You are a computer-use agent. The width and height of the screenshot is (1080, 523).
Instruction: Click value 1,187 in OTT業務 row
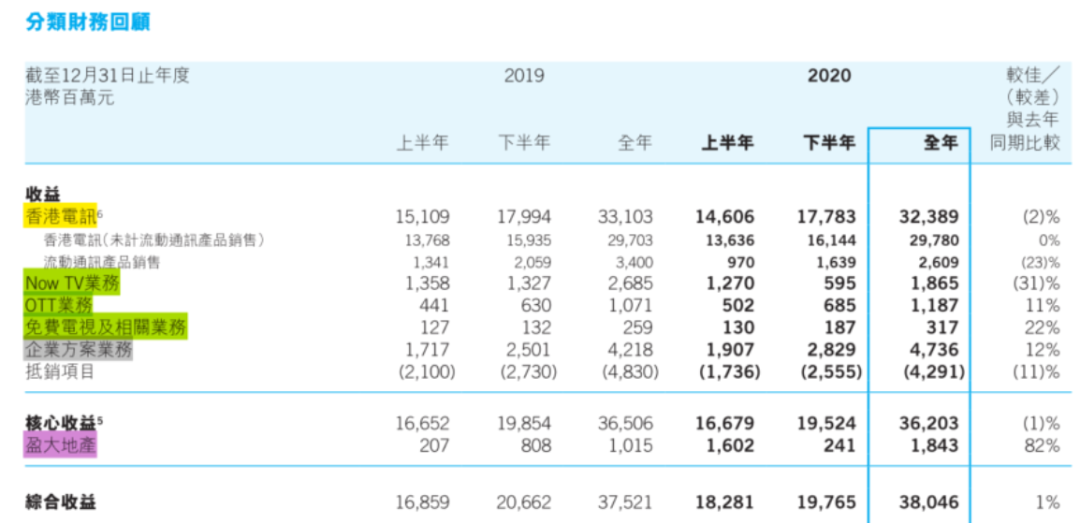(935, 305)
